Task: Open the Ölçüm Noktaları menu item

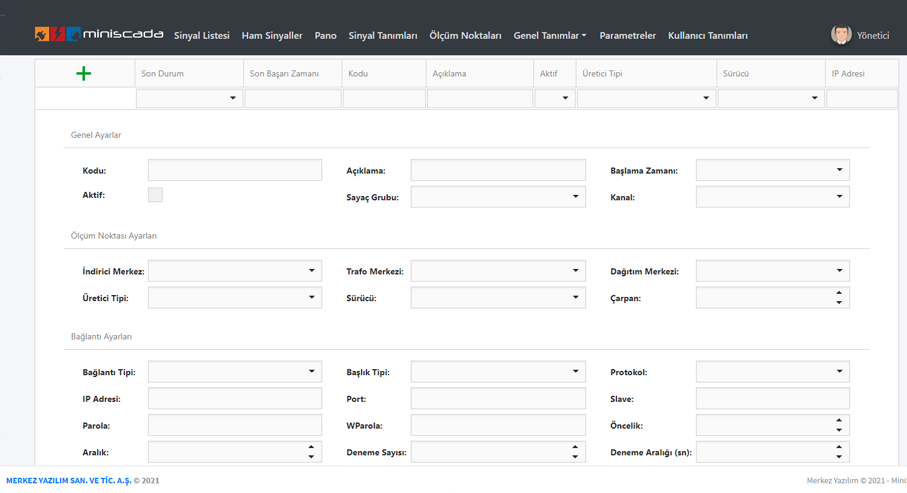Action: tap(465, 36)
